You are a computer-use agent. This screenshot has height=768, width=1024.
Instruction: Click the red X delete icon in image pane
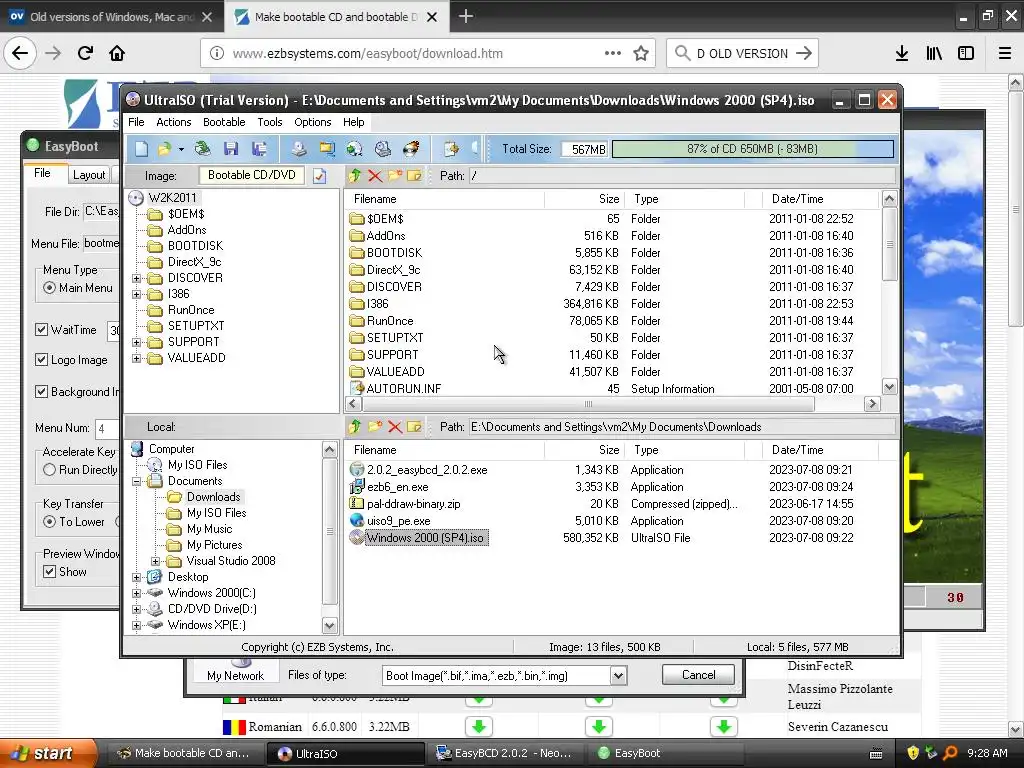[375, 175]
